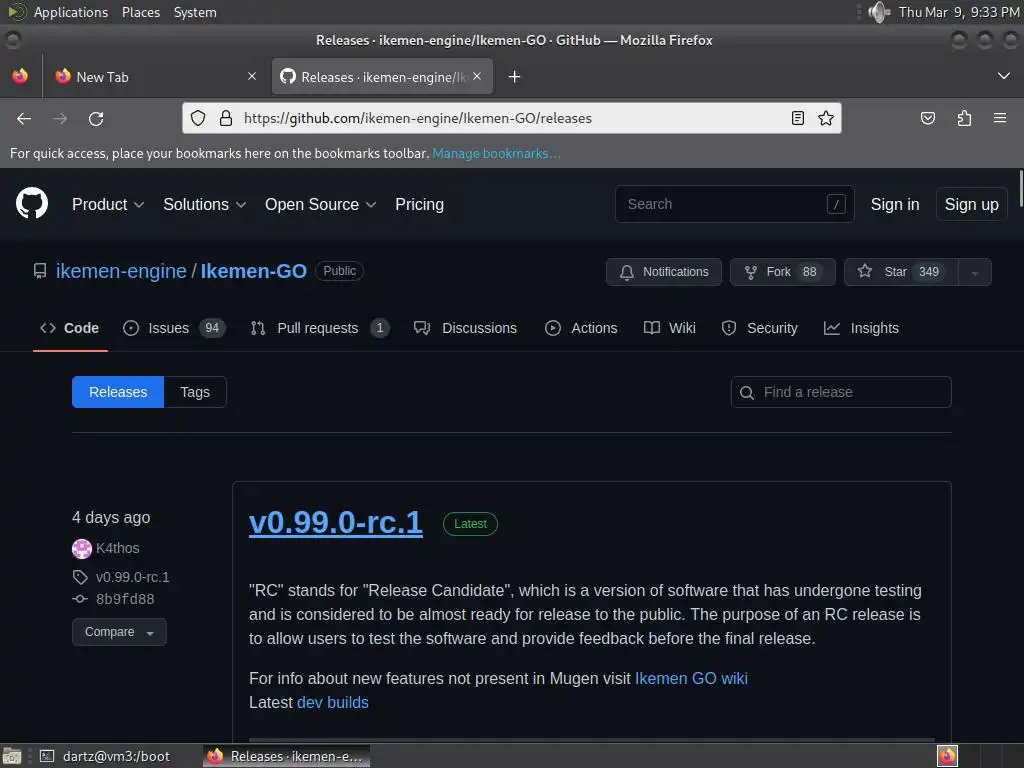Viewport: 1024px width, 768px height.
Task: Switch to the Issues tab
Action: tap(174, 328)
